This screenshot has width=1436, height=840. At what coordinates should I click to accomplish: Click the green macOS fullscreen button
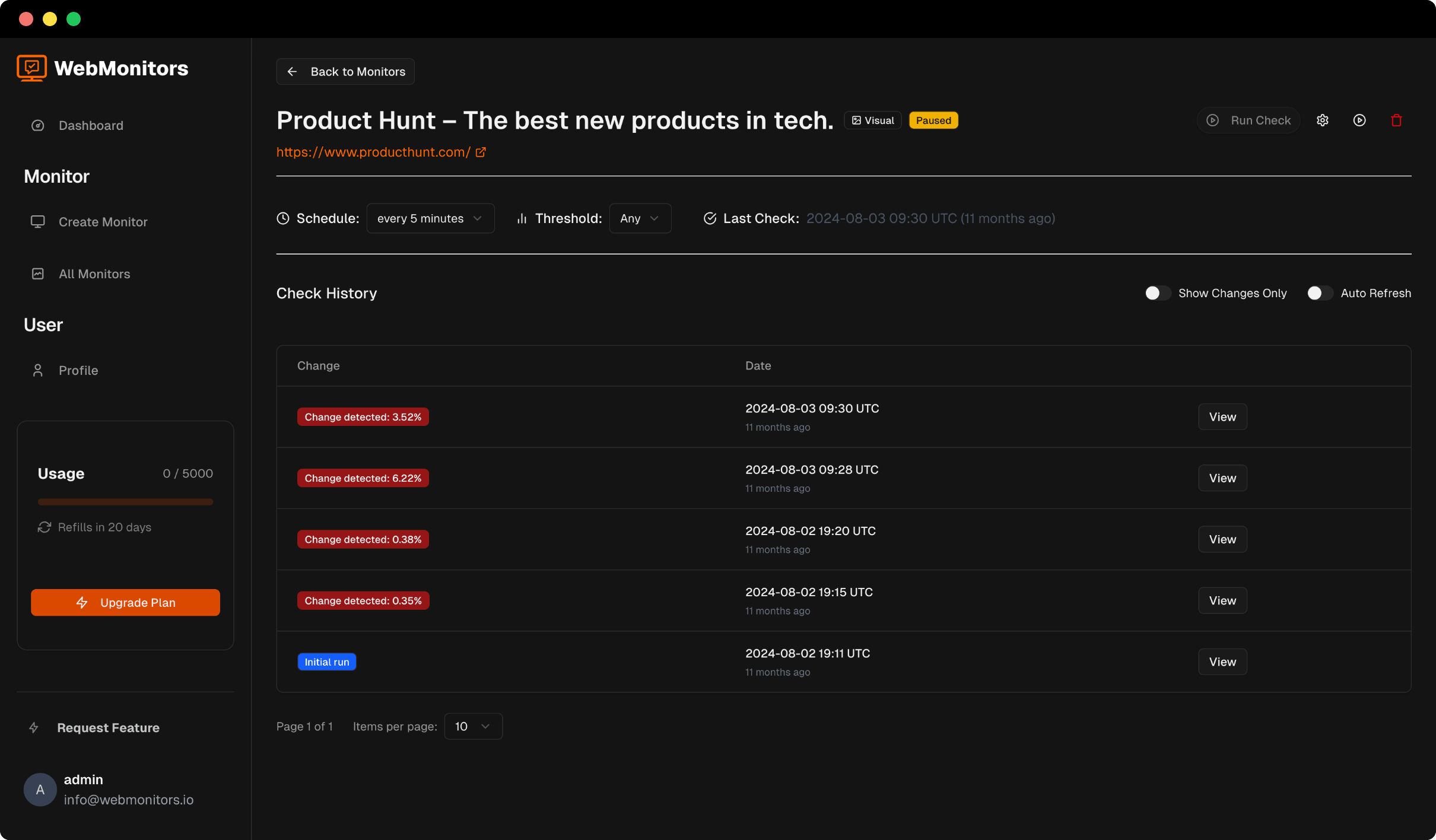74,19
